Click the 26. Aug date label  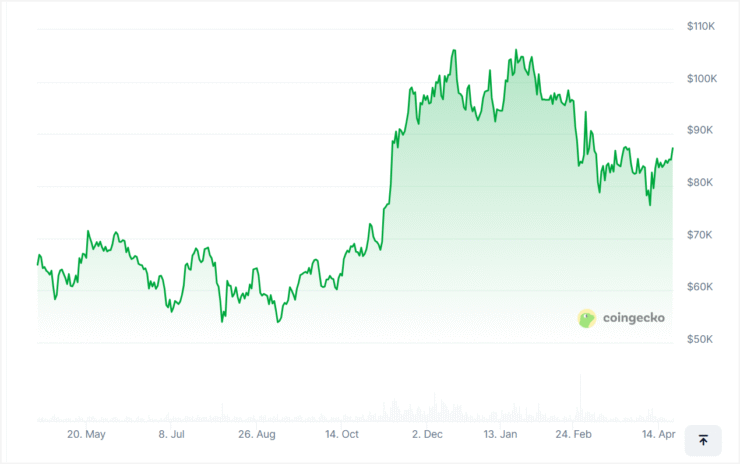(x=257, y=435)
